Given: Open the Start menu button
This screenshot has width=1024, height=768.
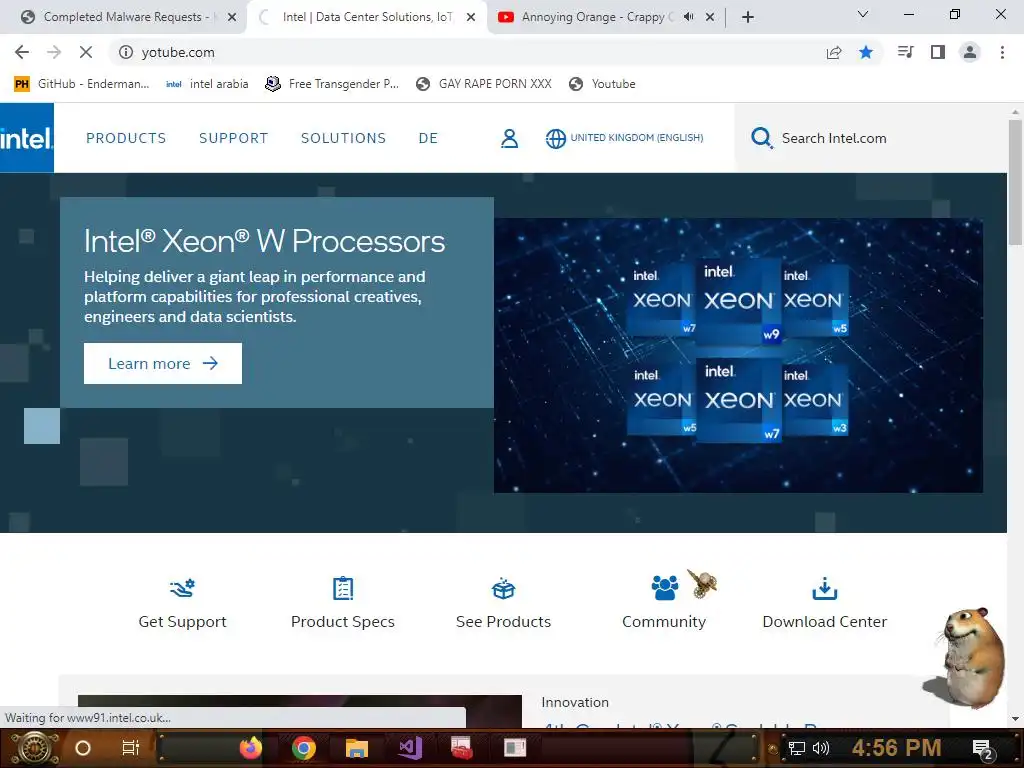Looking at the screenshot, I should [x=35, y=748].
